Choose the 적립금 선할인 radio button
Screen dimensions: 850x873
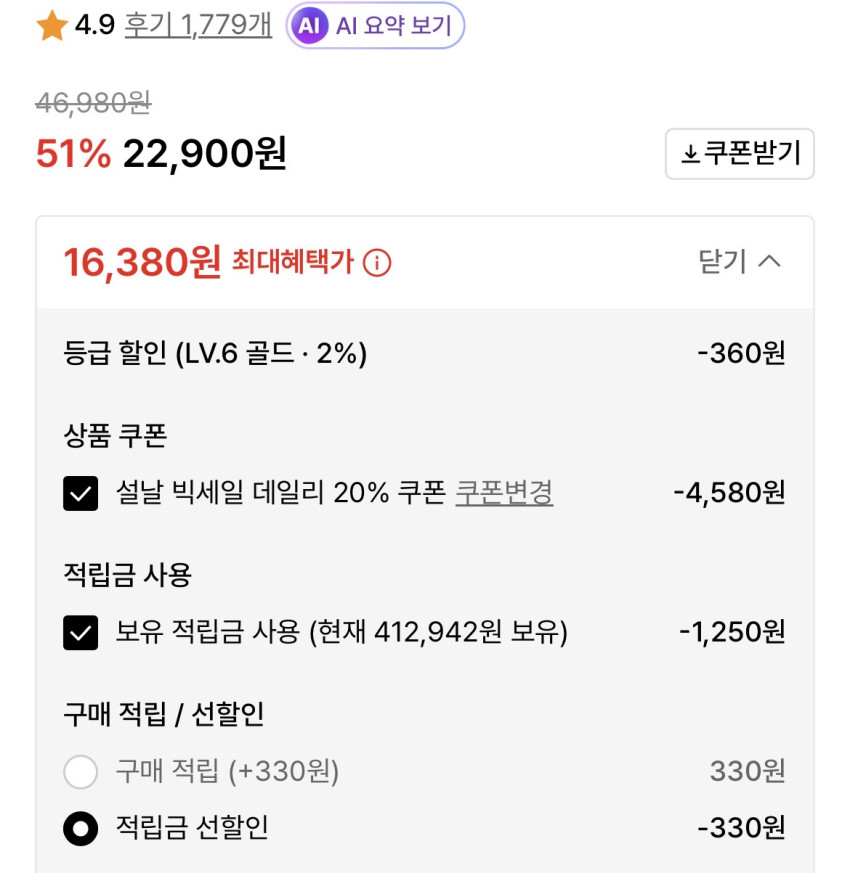81,828
